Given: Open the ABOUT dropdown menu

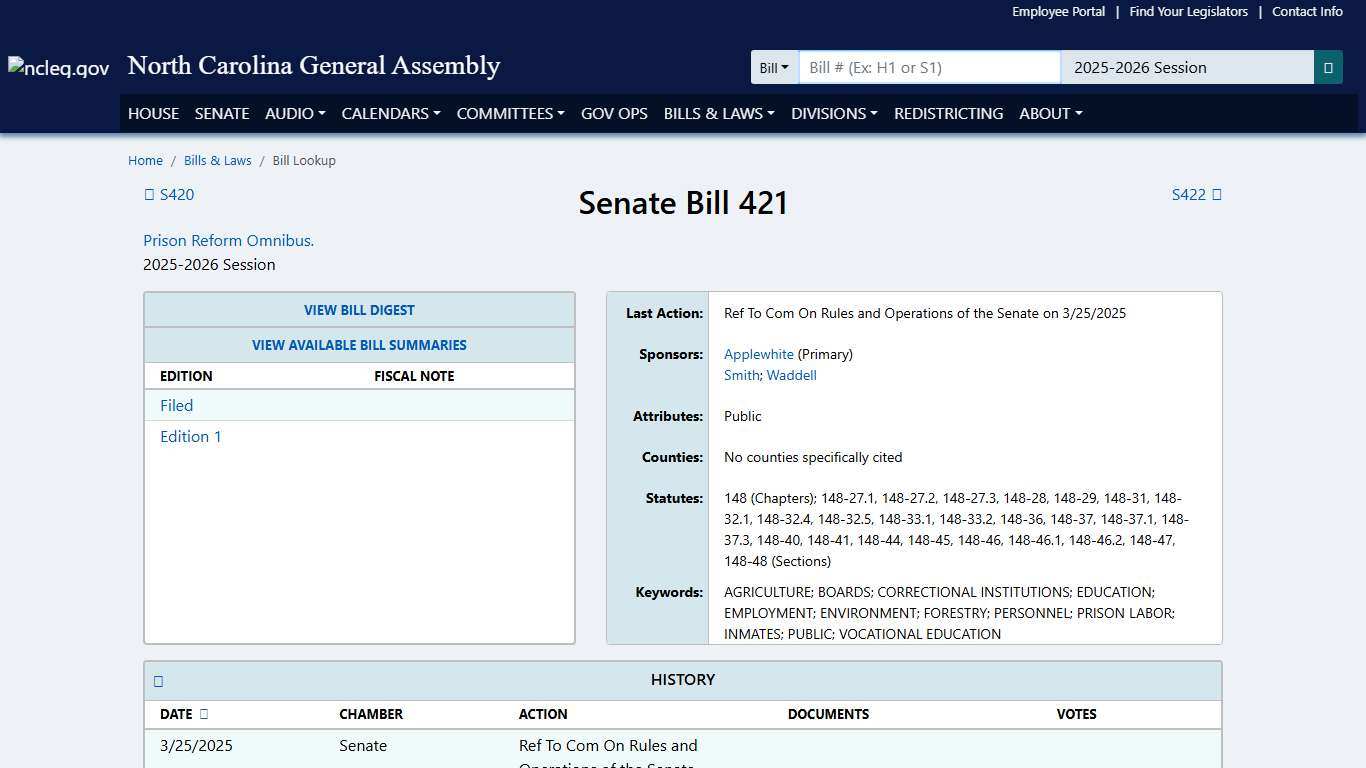Looking at the screenshot, I should pyautogui.click(x=1050, y=113).
